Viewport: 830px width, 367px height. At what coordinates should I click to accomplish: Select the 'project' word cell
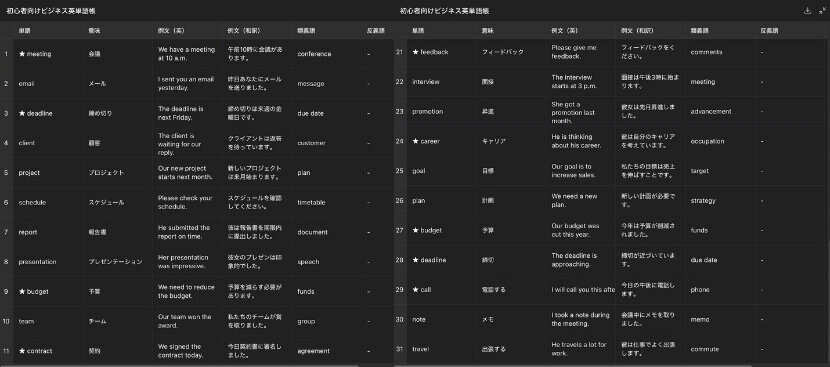click(x=29, y=173)
